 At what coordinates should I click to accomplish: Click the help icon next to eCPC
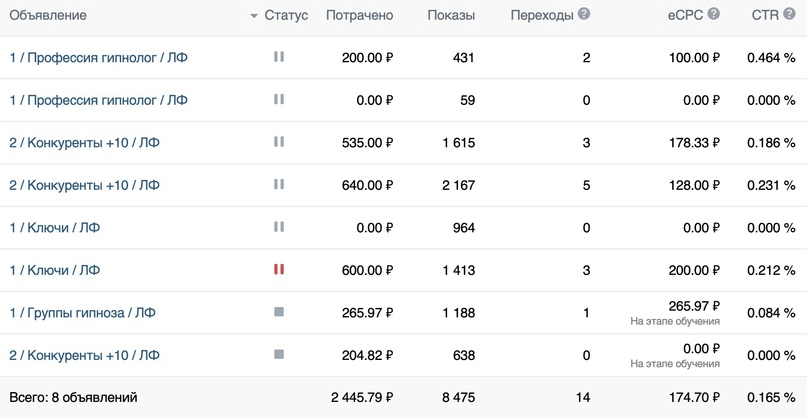pos(714,15)
